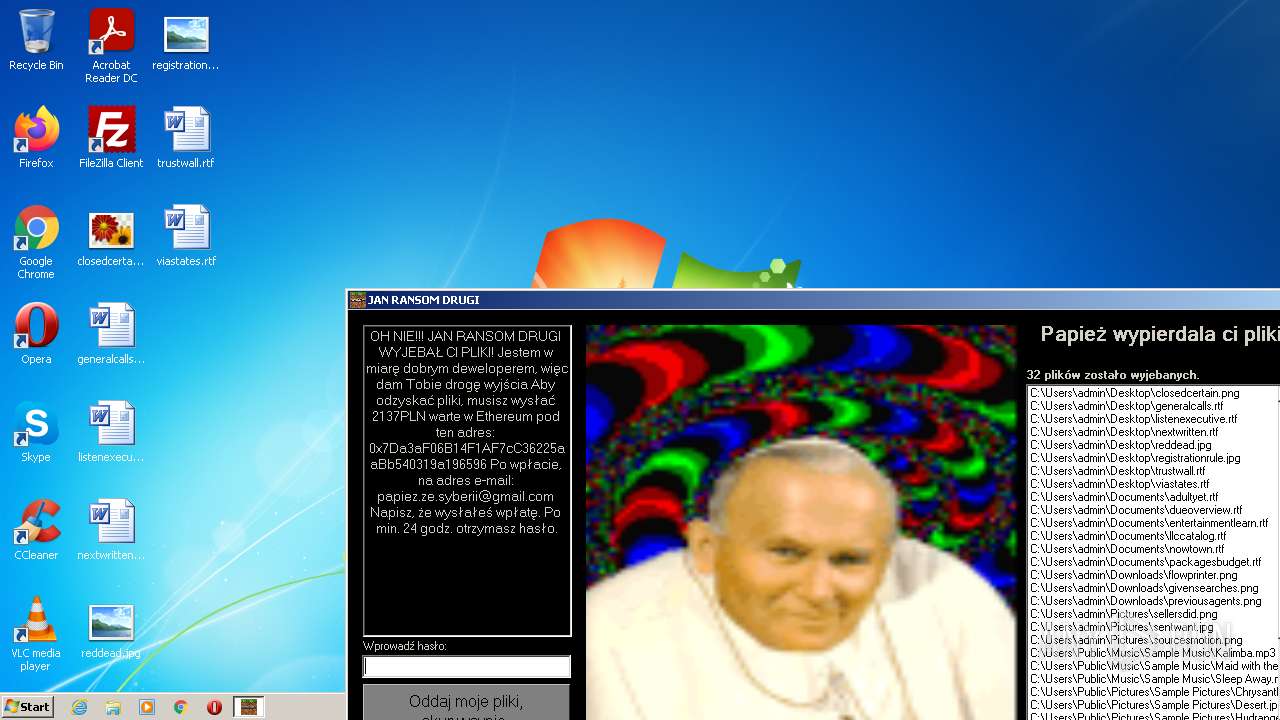Open the Windows Start menu
The image size is (1280, 720).
point(27,706)
